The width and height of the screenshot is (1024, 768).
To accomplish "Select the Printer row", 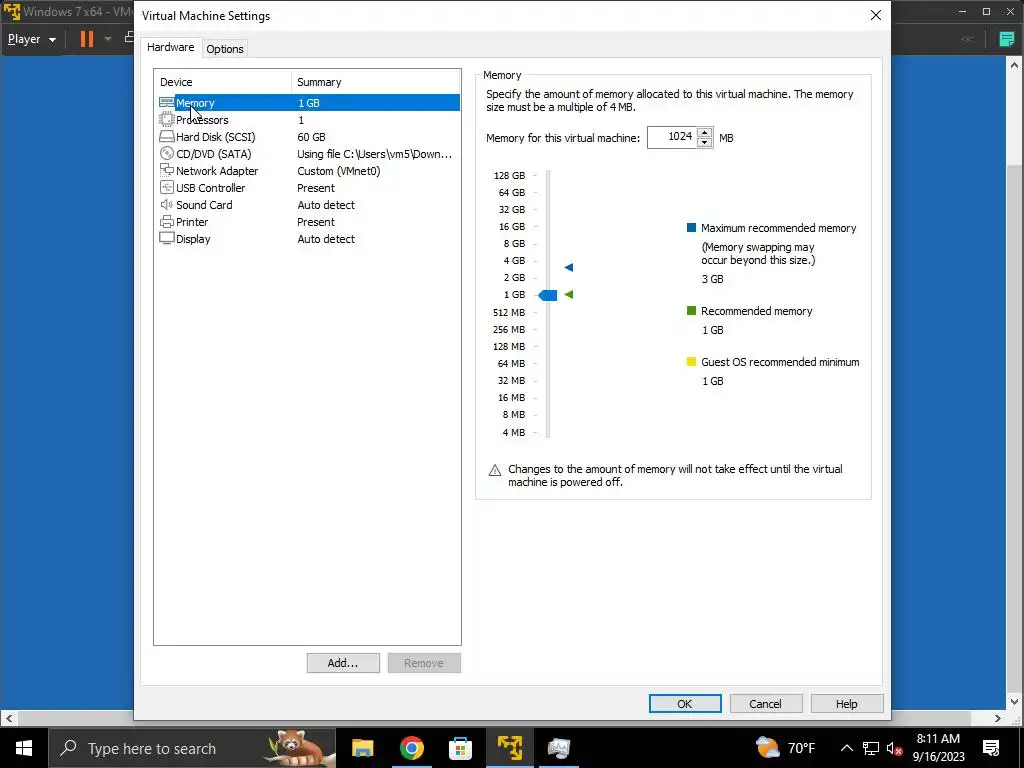I will [x=308, y=221].
